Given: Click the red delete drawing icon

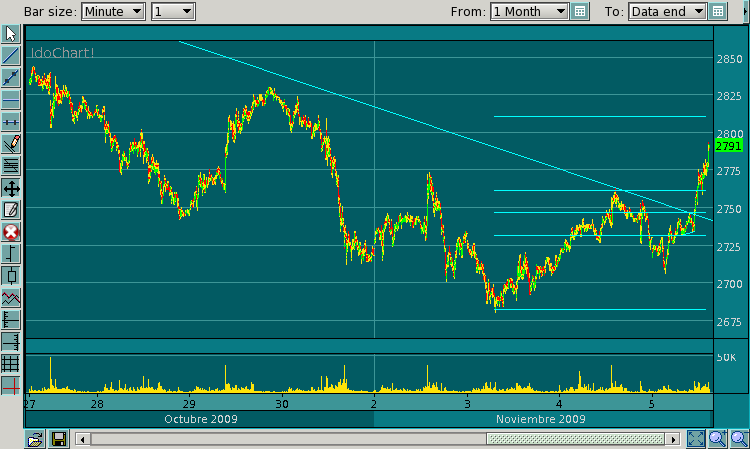Looking at the screenshot, I should (11, 232).
